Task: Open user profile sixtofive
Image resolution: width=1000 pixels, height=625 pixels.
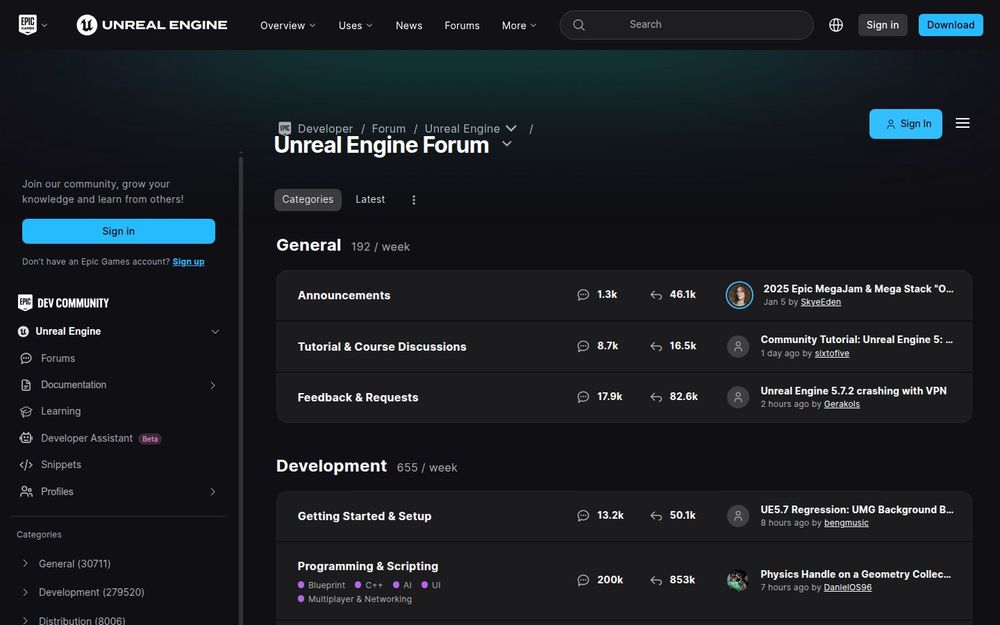Action: coord(832,353)
